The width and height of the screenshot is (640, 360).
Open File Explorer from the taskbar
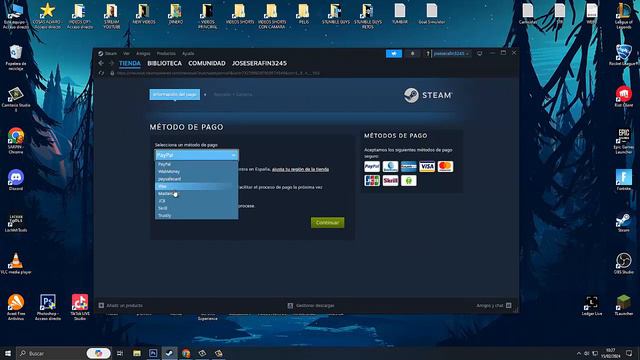coord(137,353)
